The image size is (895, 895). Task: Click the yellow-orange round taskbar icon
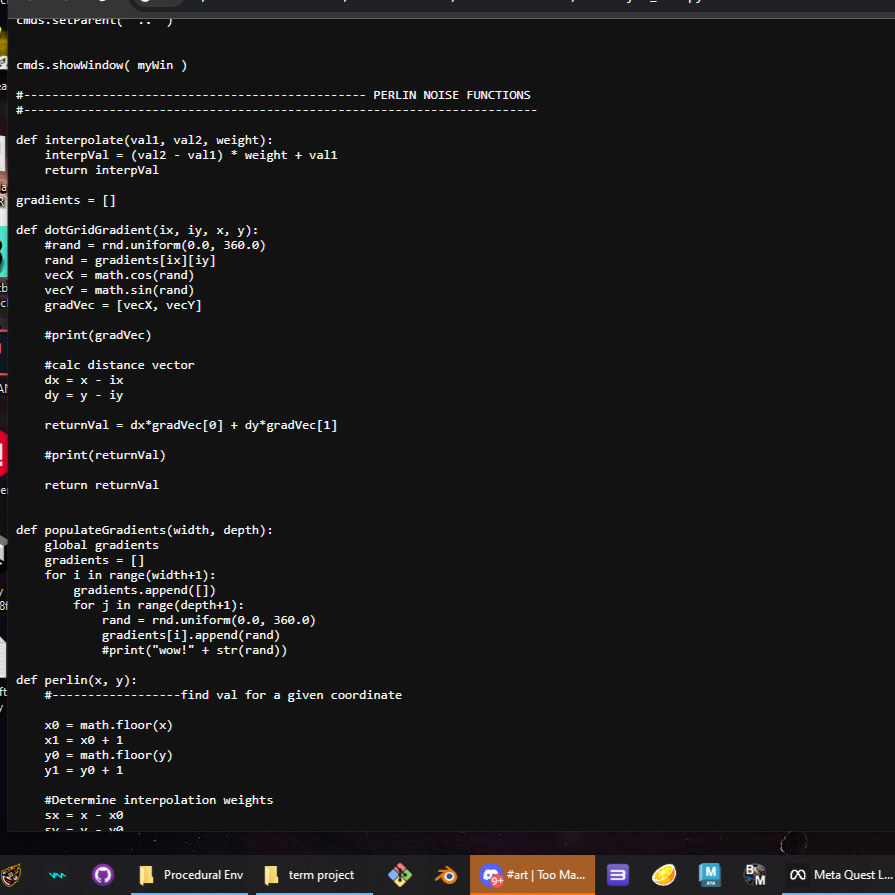664,875
